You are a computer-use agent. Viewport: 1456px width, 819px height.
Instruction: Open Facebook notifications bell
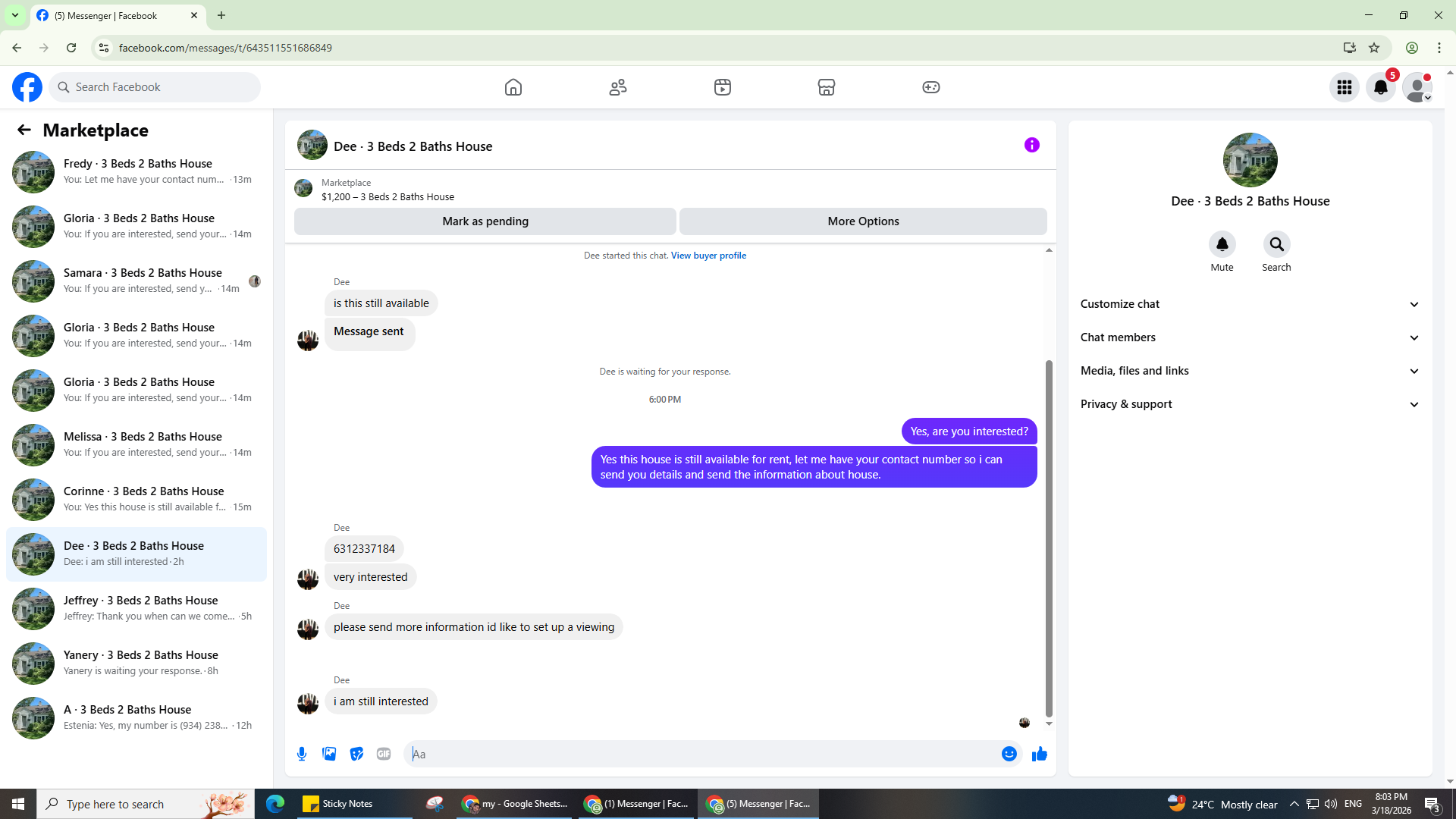[x=1380, y=87]
